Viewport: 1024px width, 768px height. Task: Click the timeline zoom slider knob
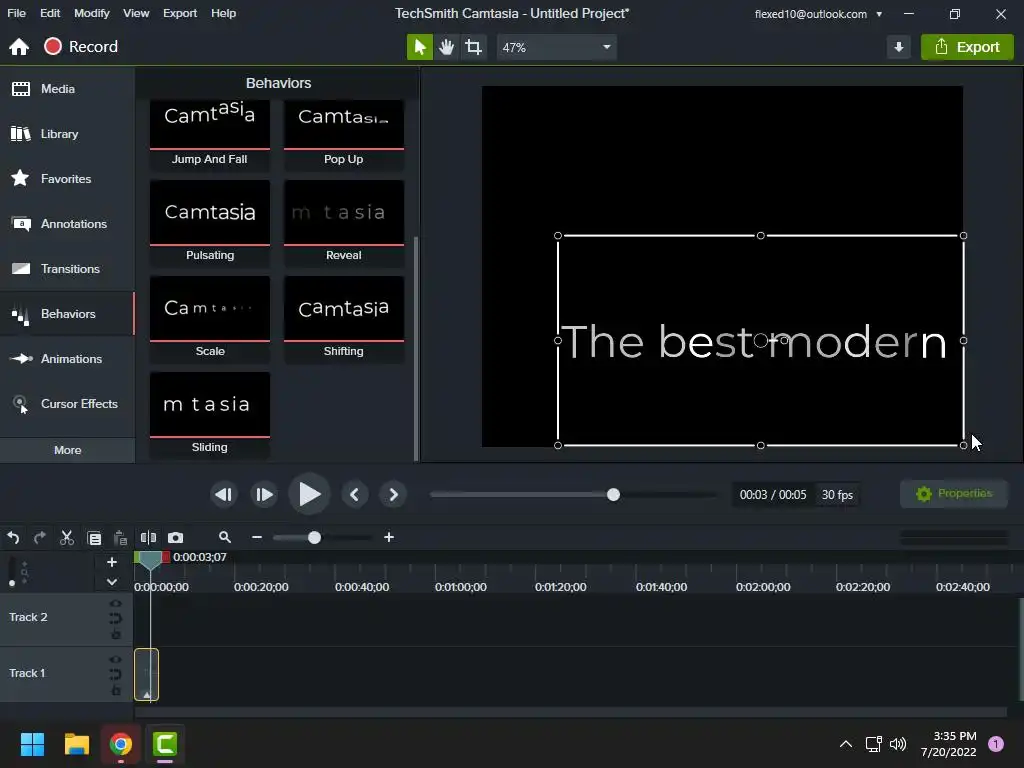click(314, 537)
